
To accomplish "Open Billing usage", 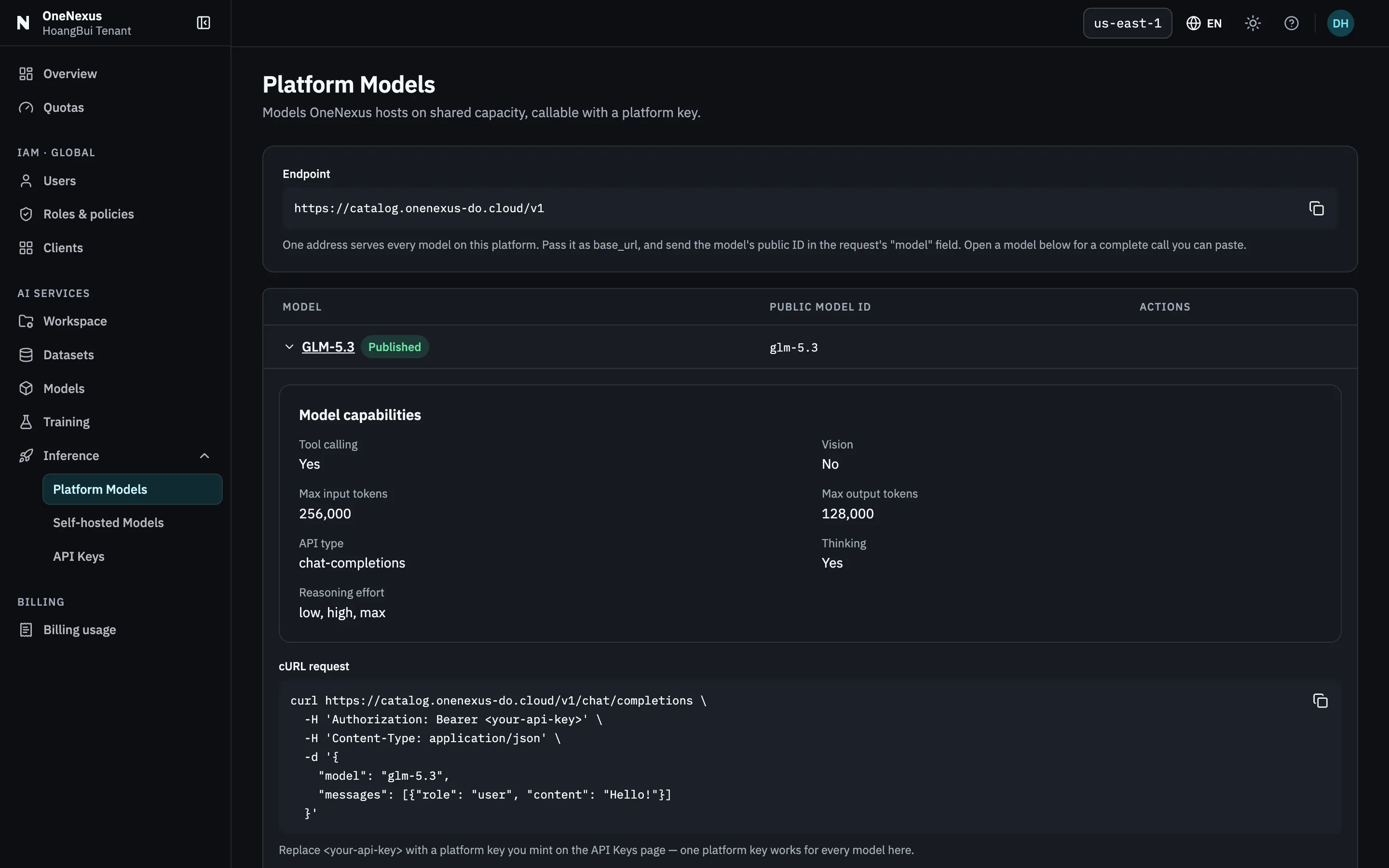I will click(80, 630).
